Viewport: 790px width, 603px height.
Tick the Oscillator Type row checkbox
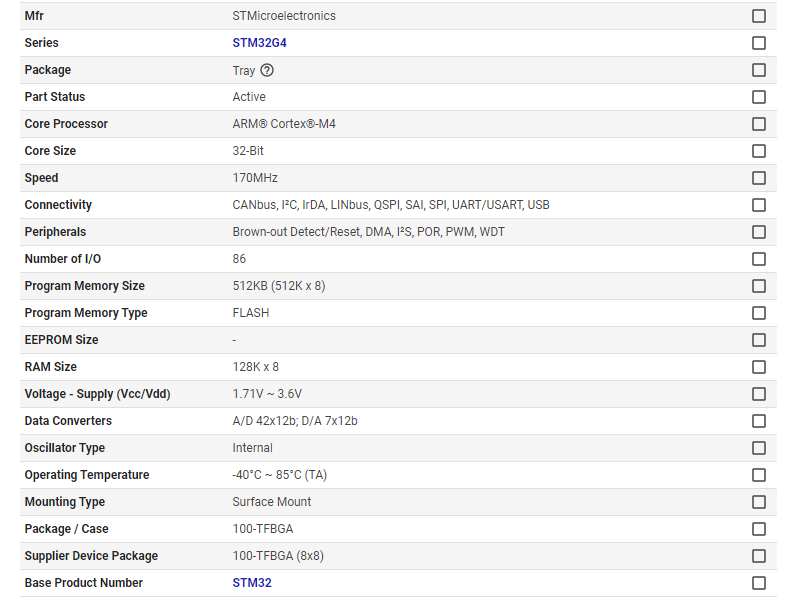click(x=759, y=448)
